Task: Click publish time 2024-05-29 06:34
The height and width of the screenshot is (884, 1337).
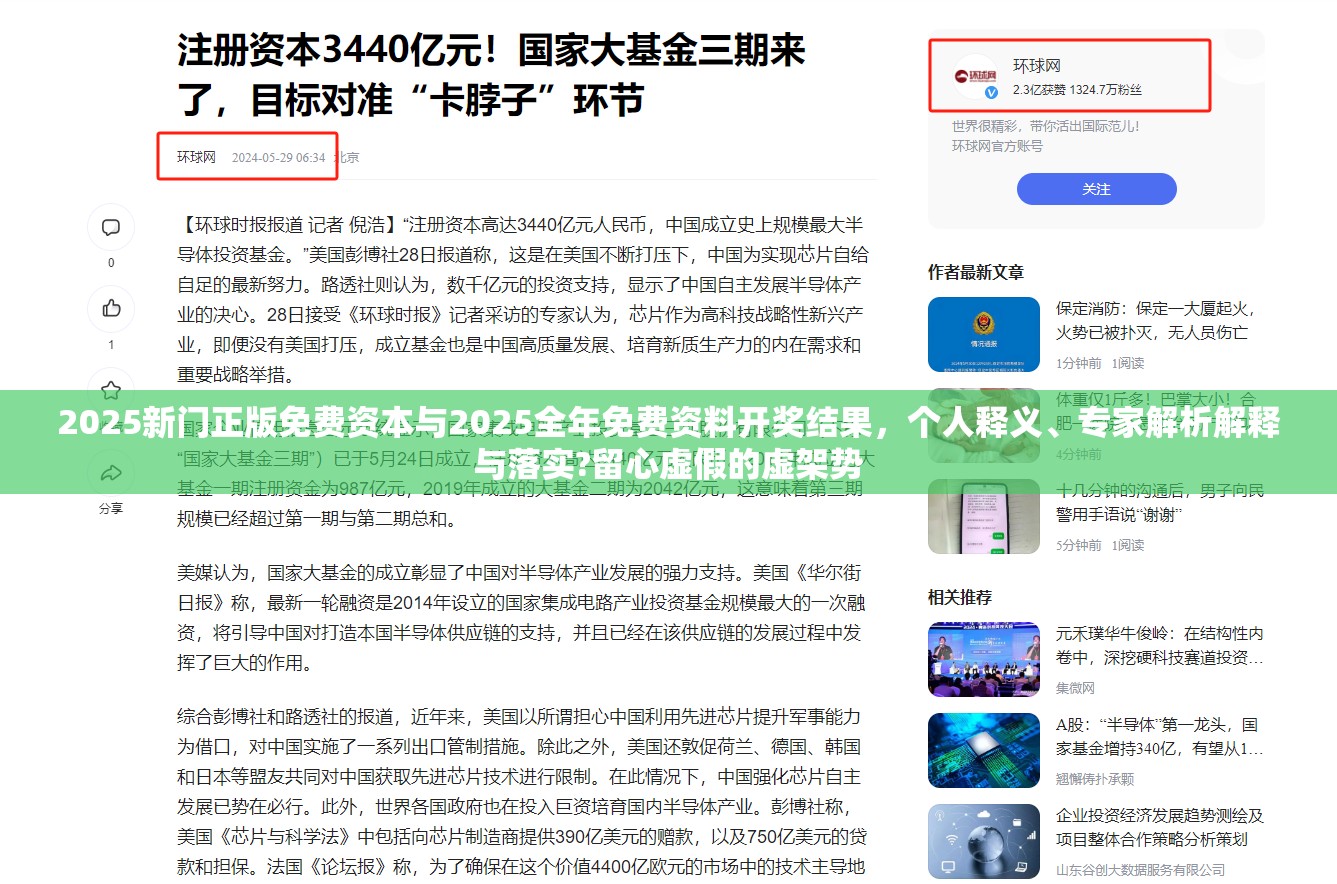Action: click(279, 157)
